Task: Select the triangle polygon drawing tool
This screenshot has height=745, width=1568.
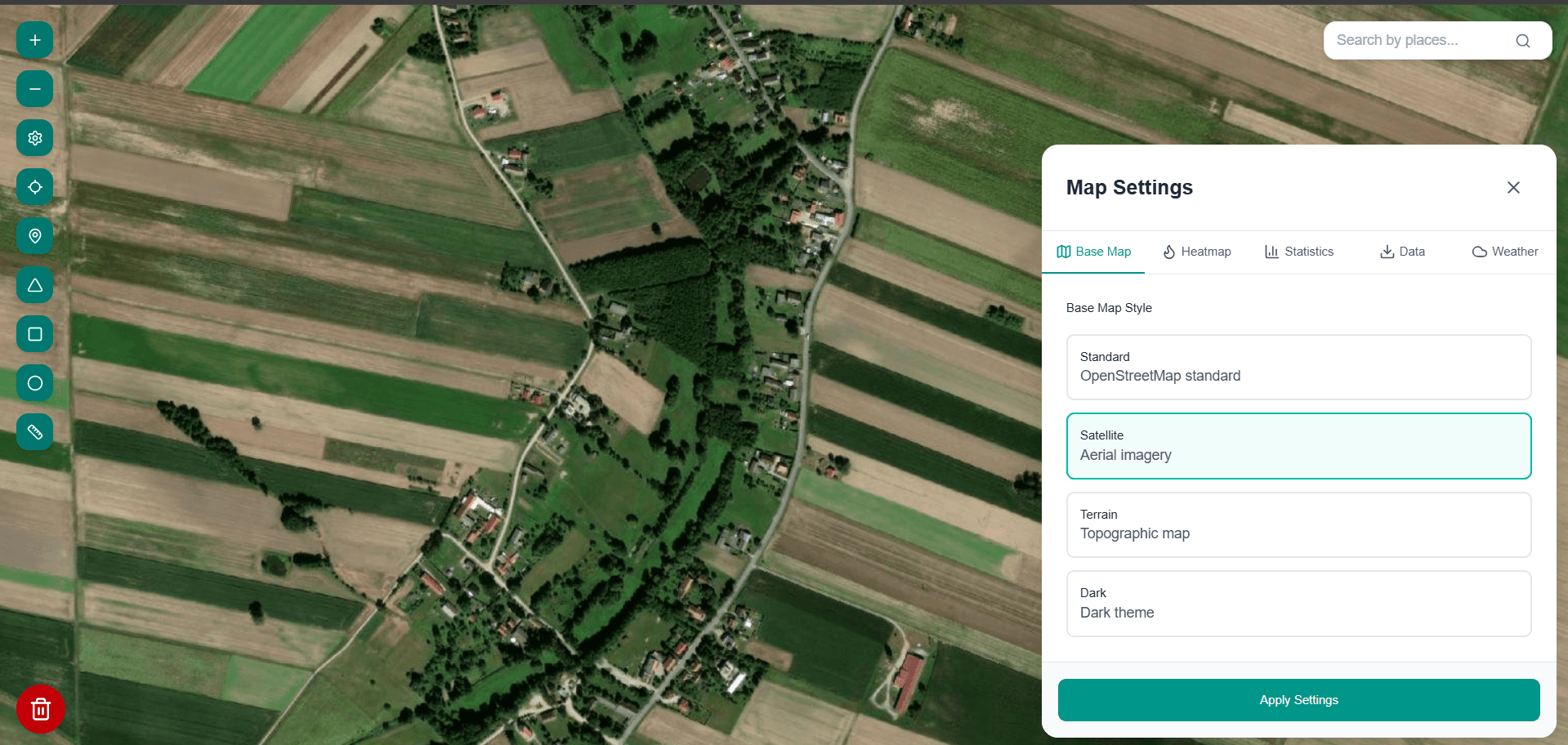Action: click(x=35, y=285)
